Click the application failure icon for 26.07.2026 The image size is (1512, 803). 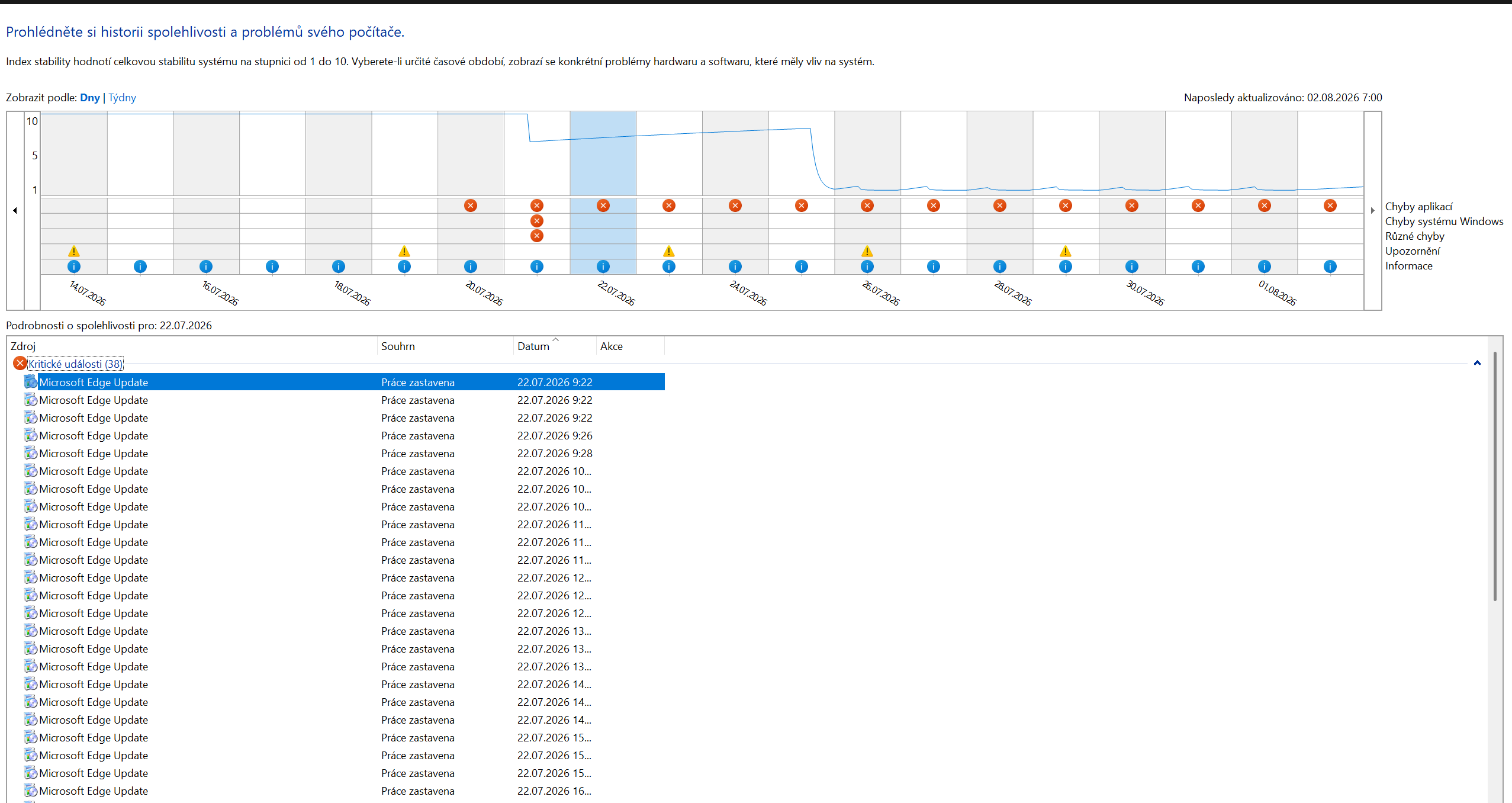click(x=867, y=205)
